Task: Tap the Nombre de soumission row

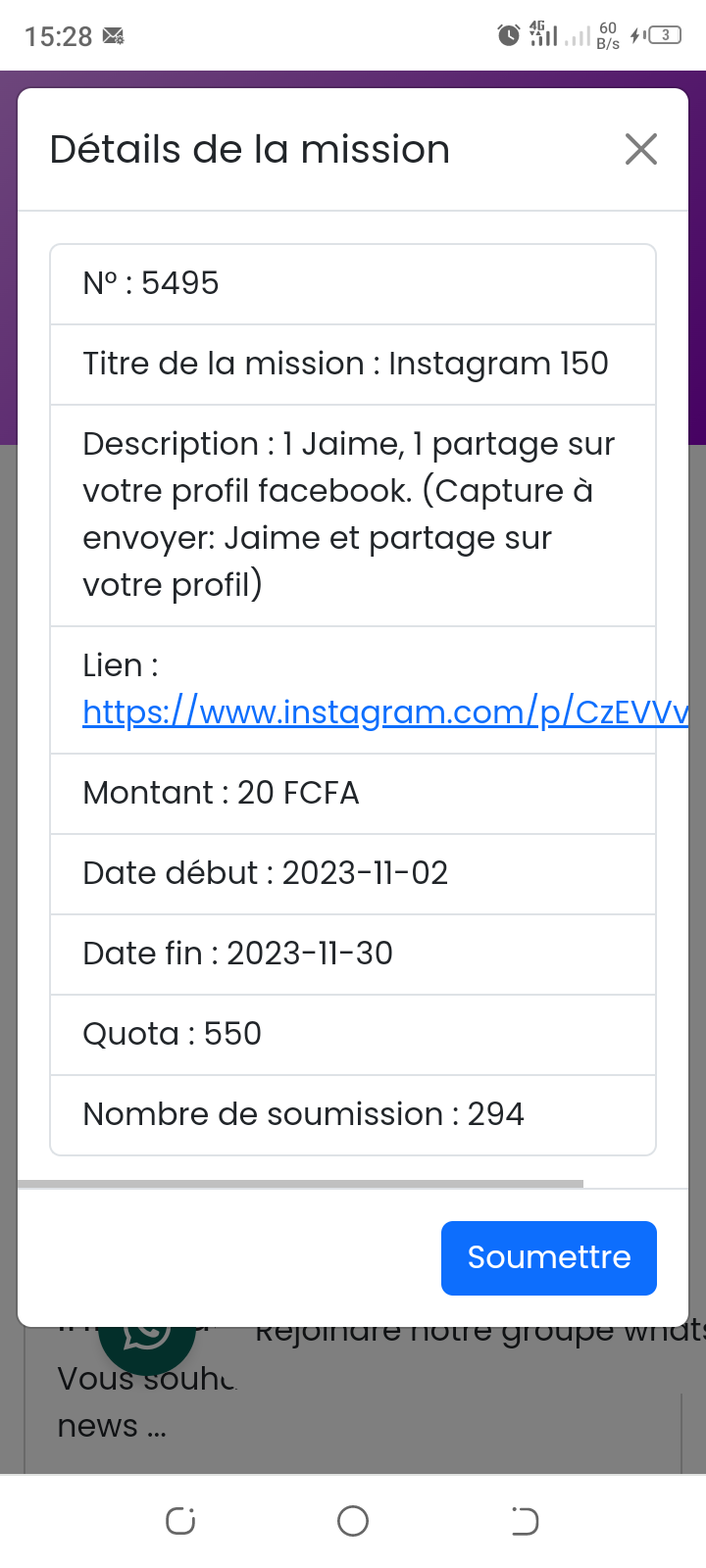Action: coord(353,1115)
